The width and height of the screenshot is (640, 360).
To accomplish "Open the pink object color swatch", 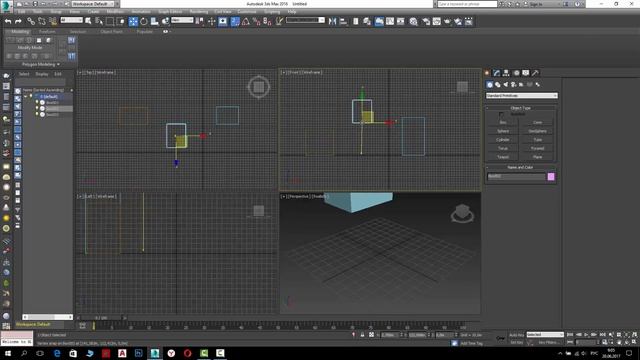I will coord(551,177).
